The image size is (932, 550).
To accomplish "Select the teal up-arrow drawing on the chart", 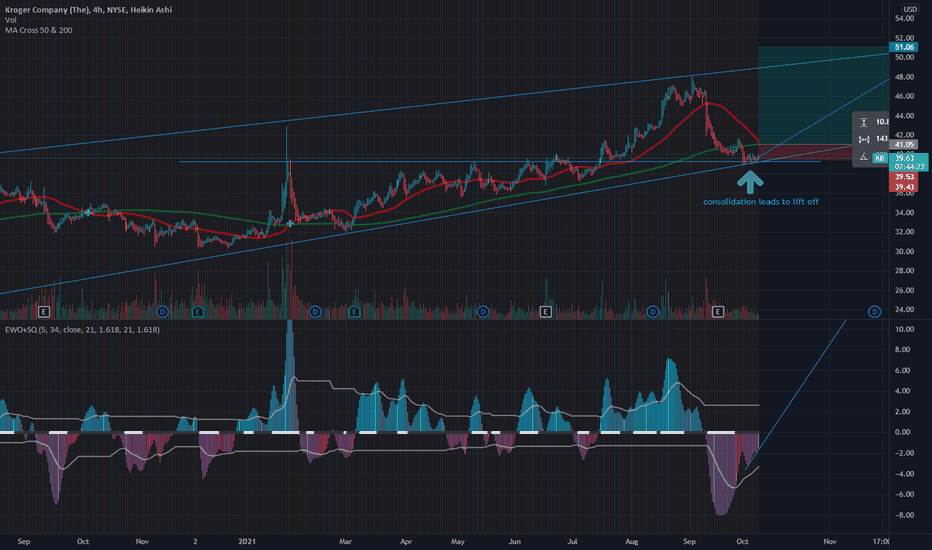I will coord(751,182).
